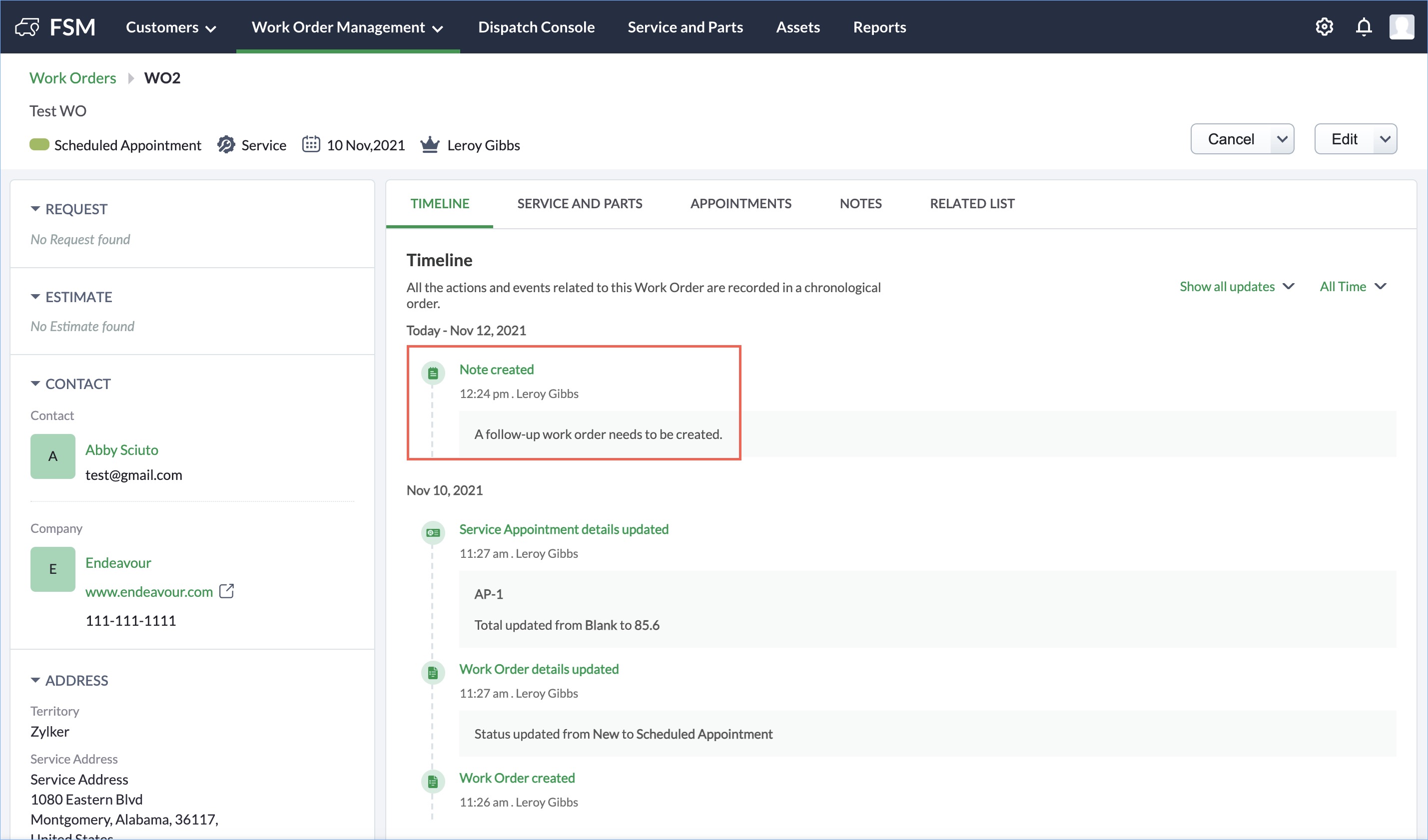The image size is (1428, 840).
Task: Click the green Scheduled Appointment status swatch
Action: (x=39, y=145)
